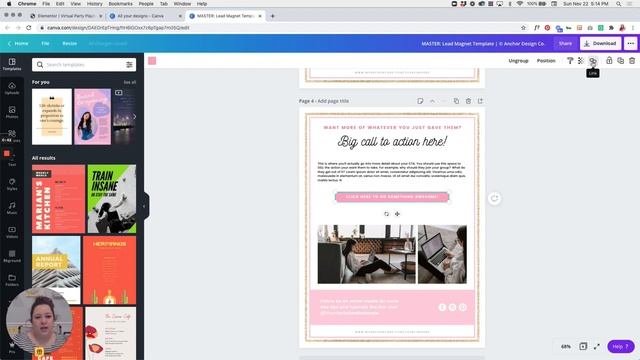Screen dimensions: 640x360
Task: Choose the pink girl portrait template
Action: pos(93,116)
